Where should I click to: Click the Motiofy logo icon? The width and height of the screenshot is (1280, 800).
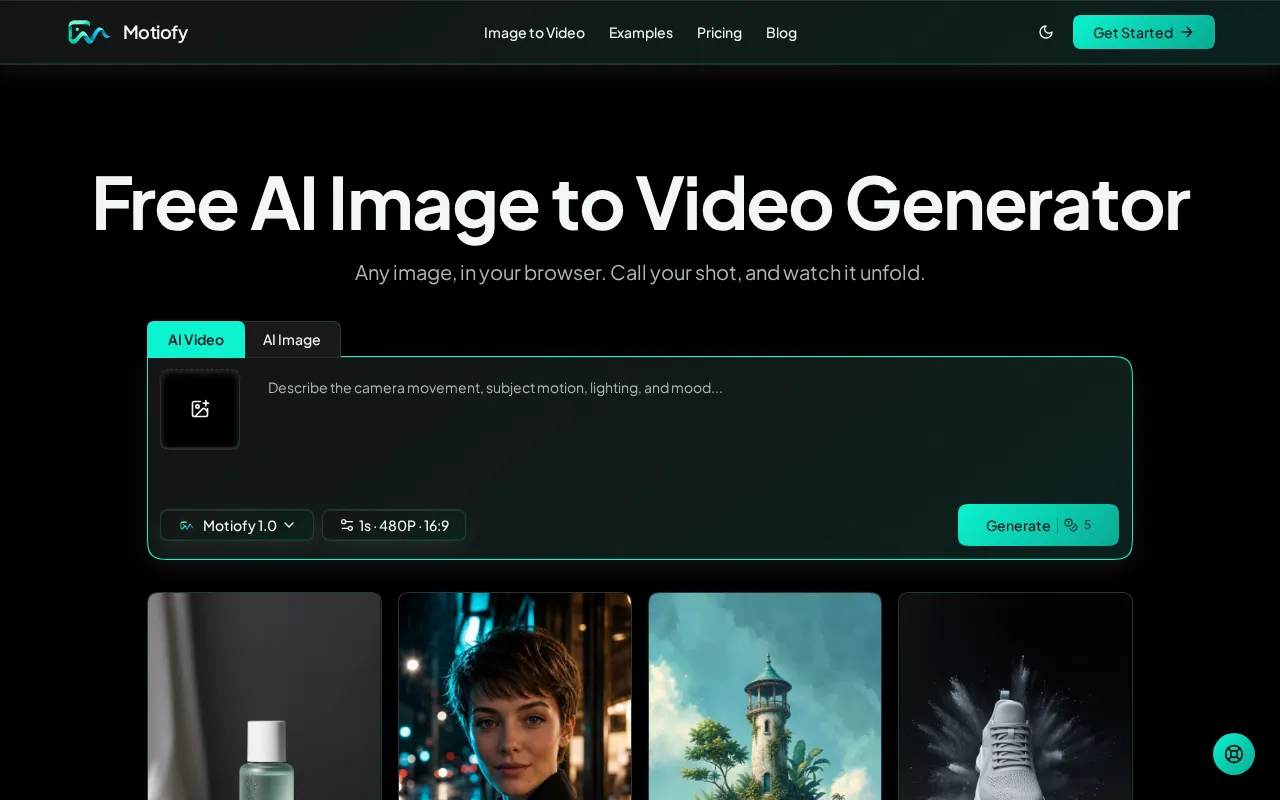tap(89, 32)
